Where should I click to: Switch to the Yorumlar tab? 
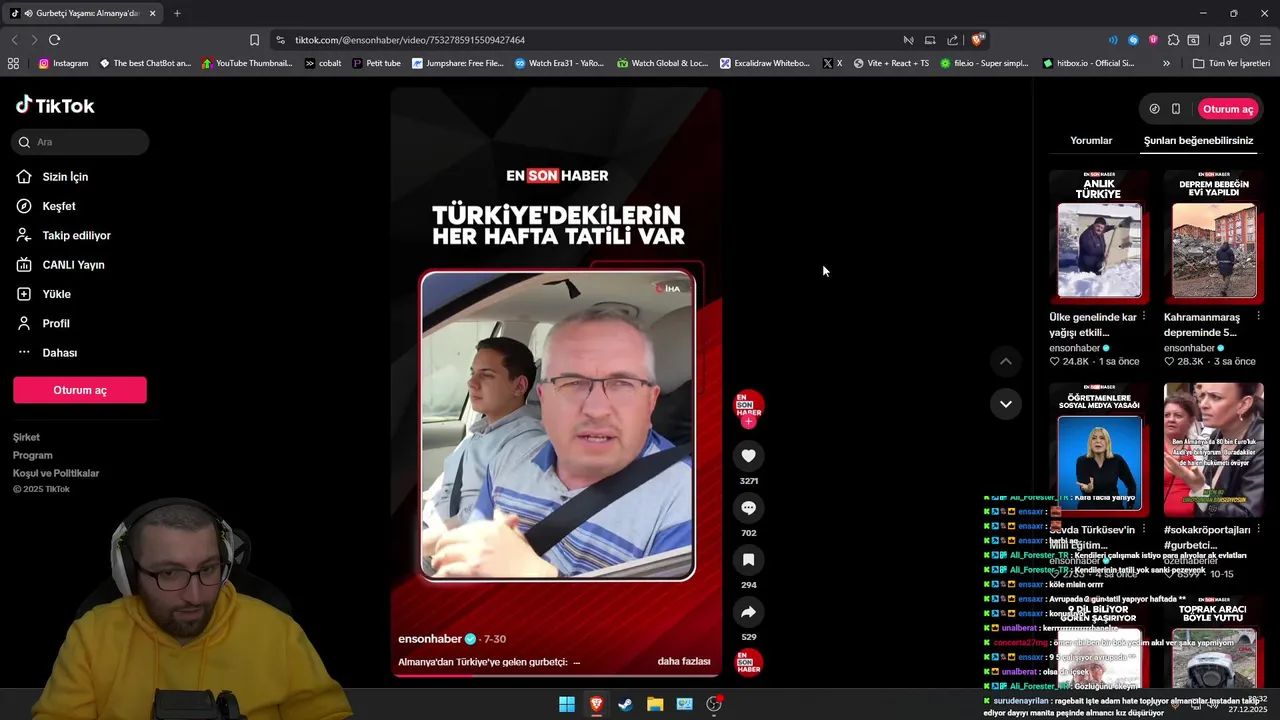[x=1091, y=141]
